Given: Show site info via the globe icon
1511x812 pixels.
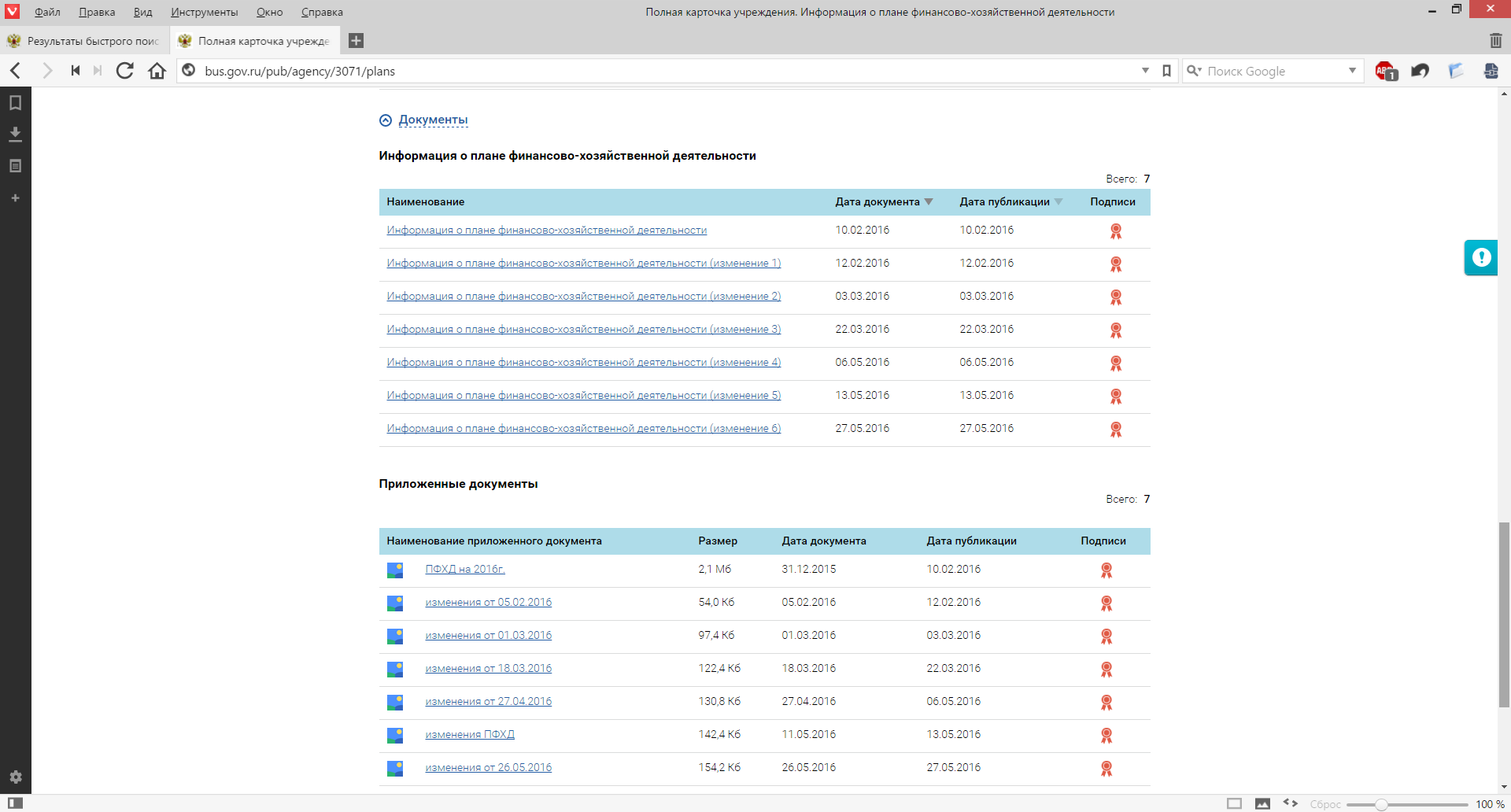Looking at the screenshot, I should point(189,71).
